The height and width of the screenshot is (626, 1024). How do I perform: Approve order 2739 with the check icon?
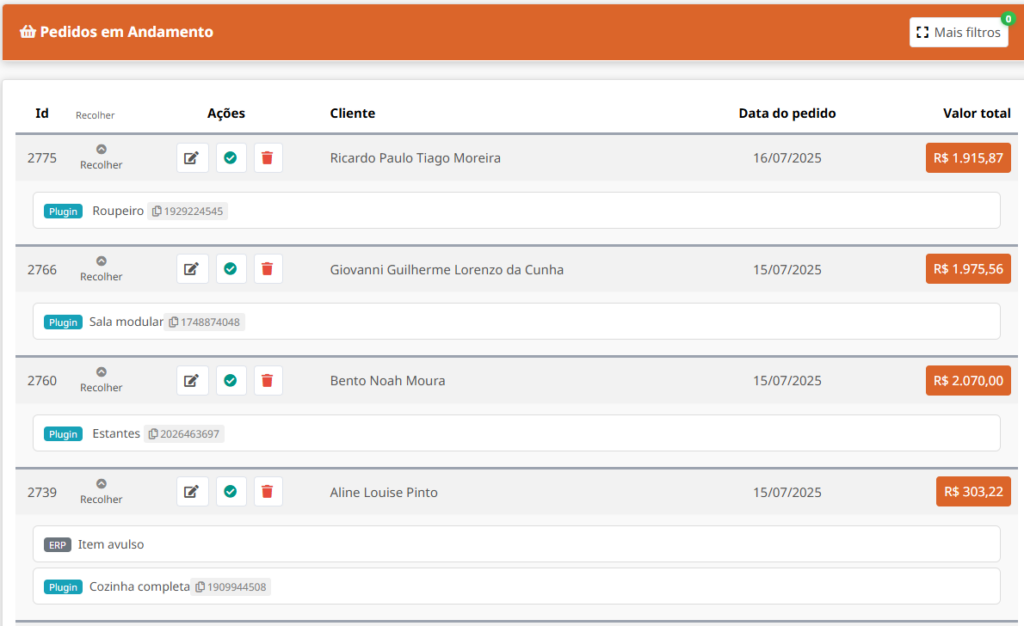230,492
